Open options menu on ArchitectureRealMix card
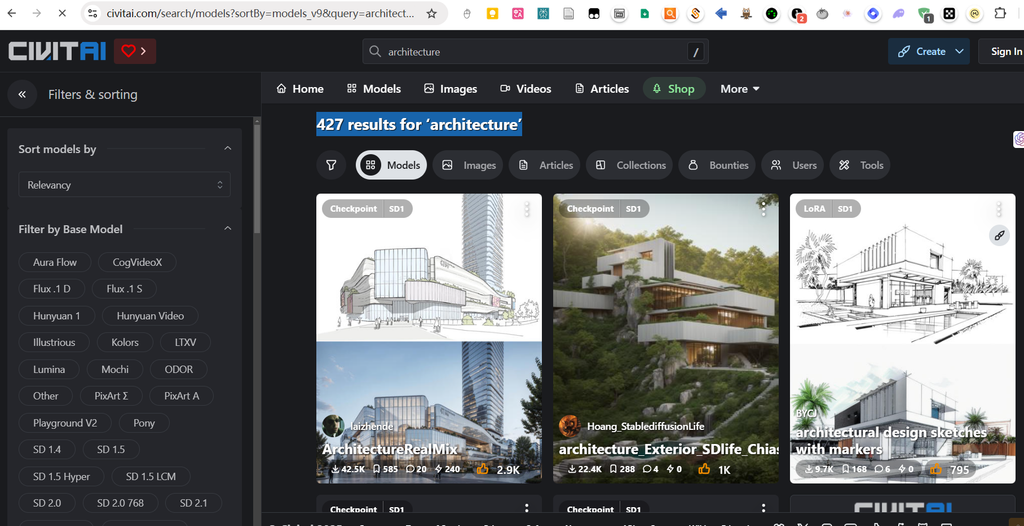The height and width of the screenshot is (526, 1024). pos(527,209)
